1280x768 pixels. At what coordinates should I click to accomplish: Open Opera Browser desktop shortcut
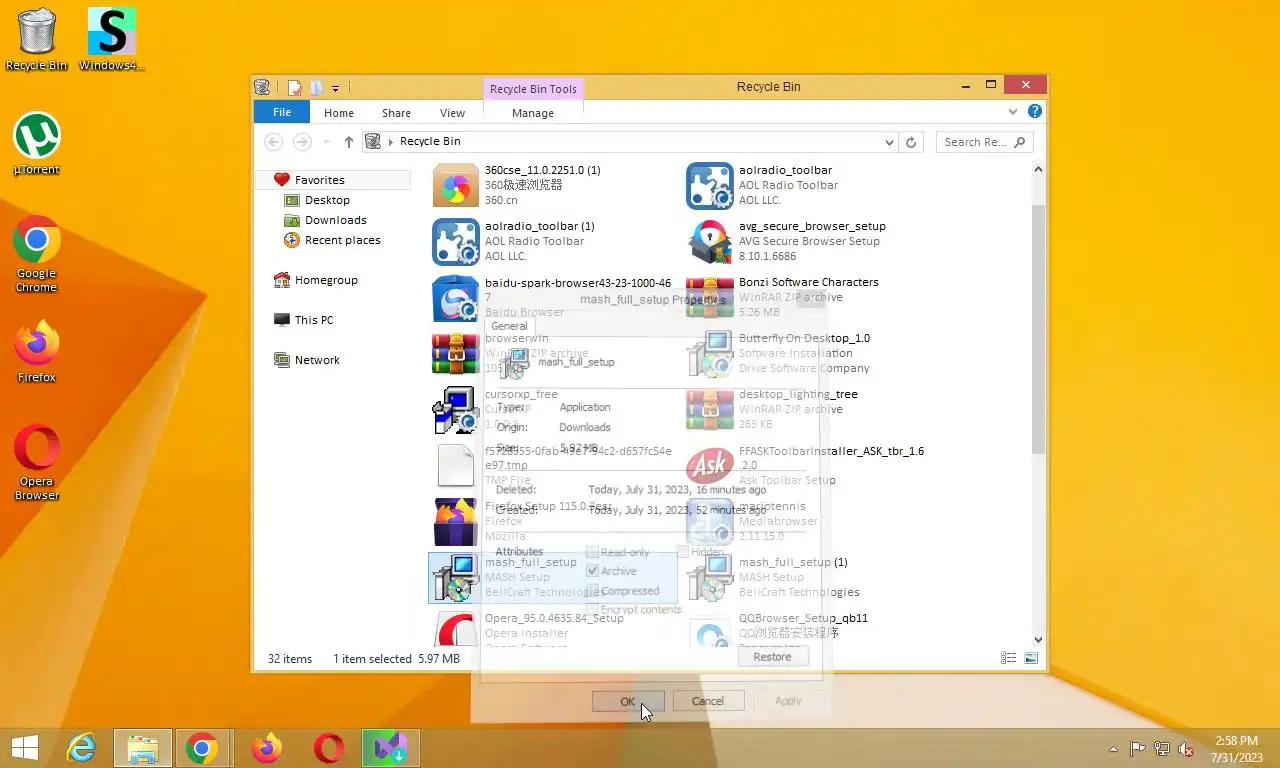[x=37, y=463]
